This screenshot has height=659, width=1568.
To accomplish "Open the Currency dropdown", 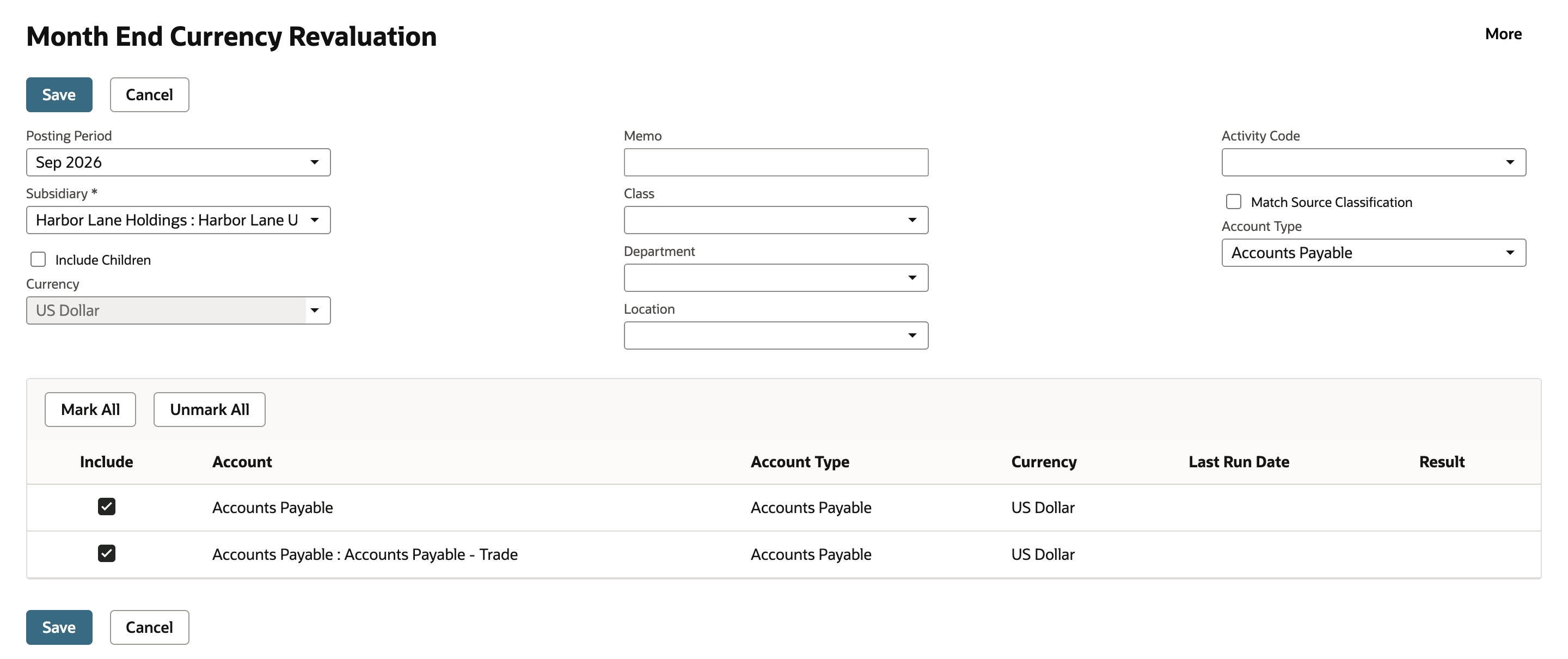I will pos(179,310).
